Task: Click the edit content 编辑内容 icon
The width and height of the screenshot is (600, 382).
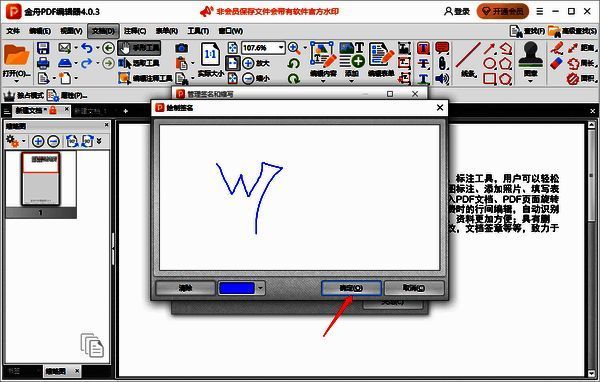Action: [x=323, y=55]
